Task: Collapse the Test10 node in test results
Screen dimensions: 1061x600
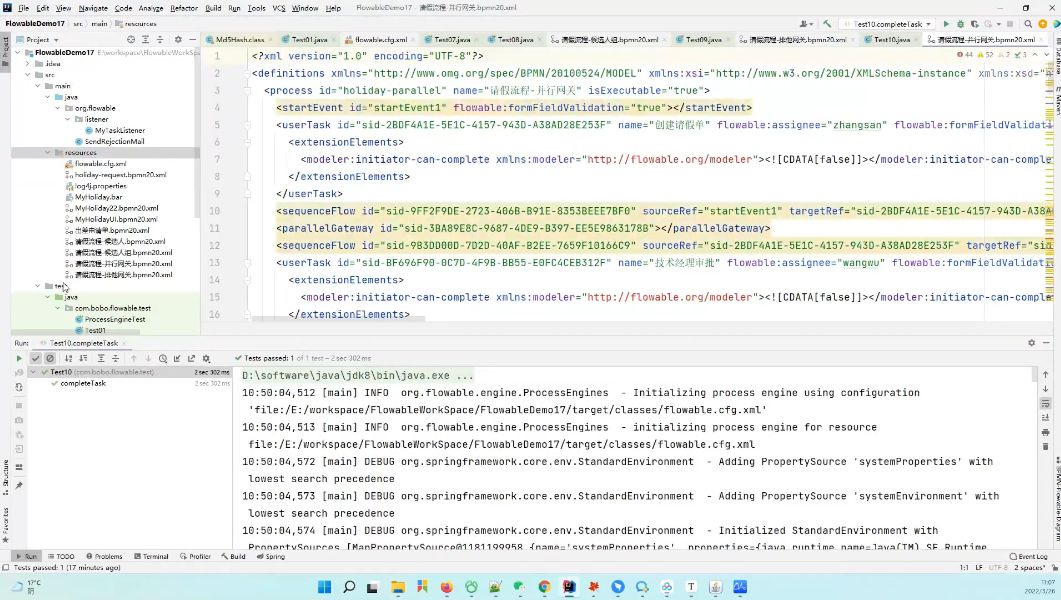Action: click(33, 372)
